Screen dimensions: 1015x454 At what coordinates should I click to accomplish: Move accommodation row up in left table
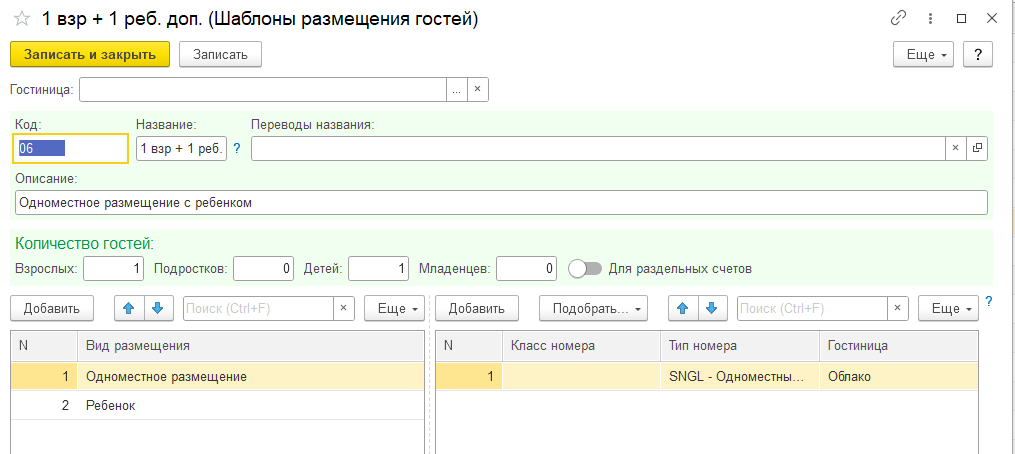[x=129, y=307]
